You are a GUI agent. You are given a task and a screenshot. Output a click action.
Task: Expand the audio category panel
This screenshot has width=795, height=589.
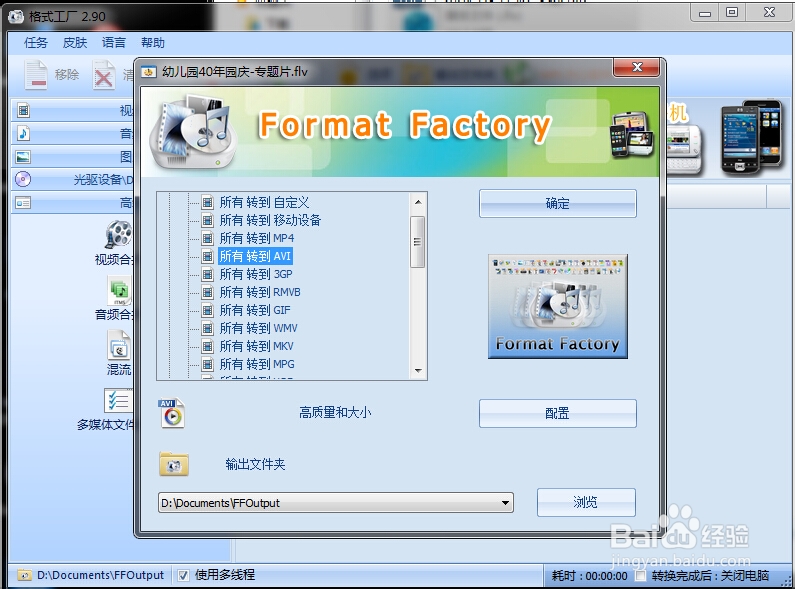coord(72,133)
